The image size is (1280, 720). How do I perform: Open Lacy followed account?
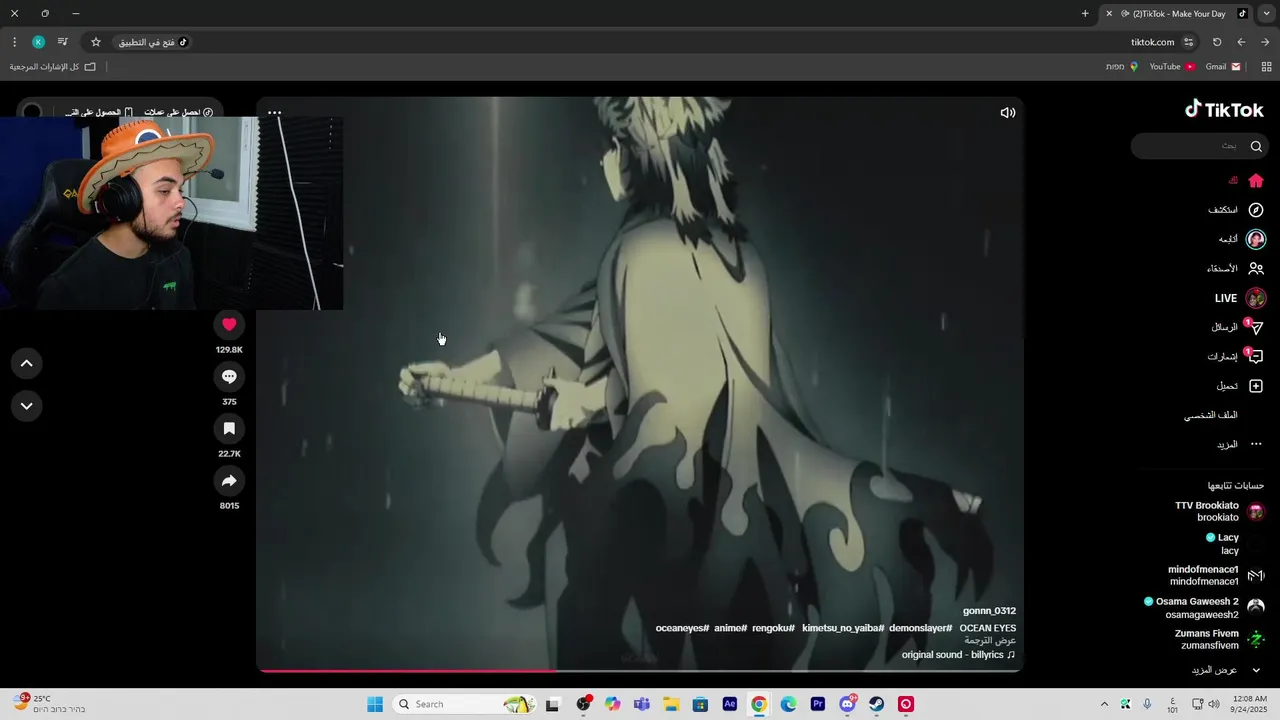point(1236,544)
